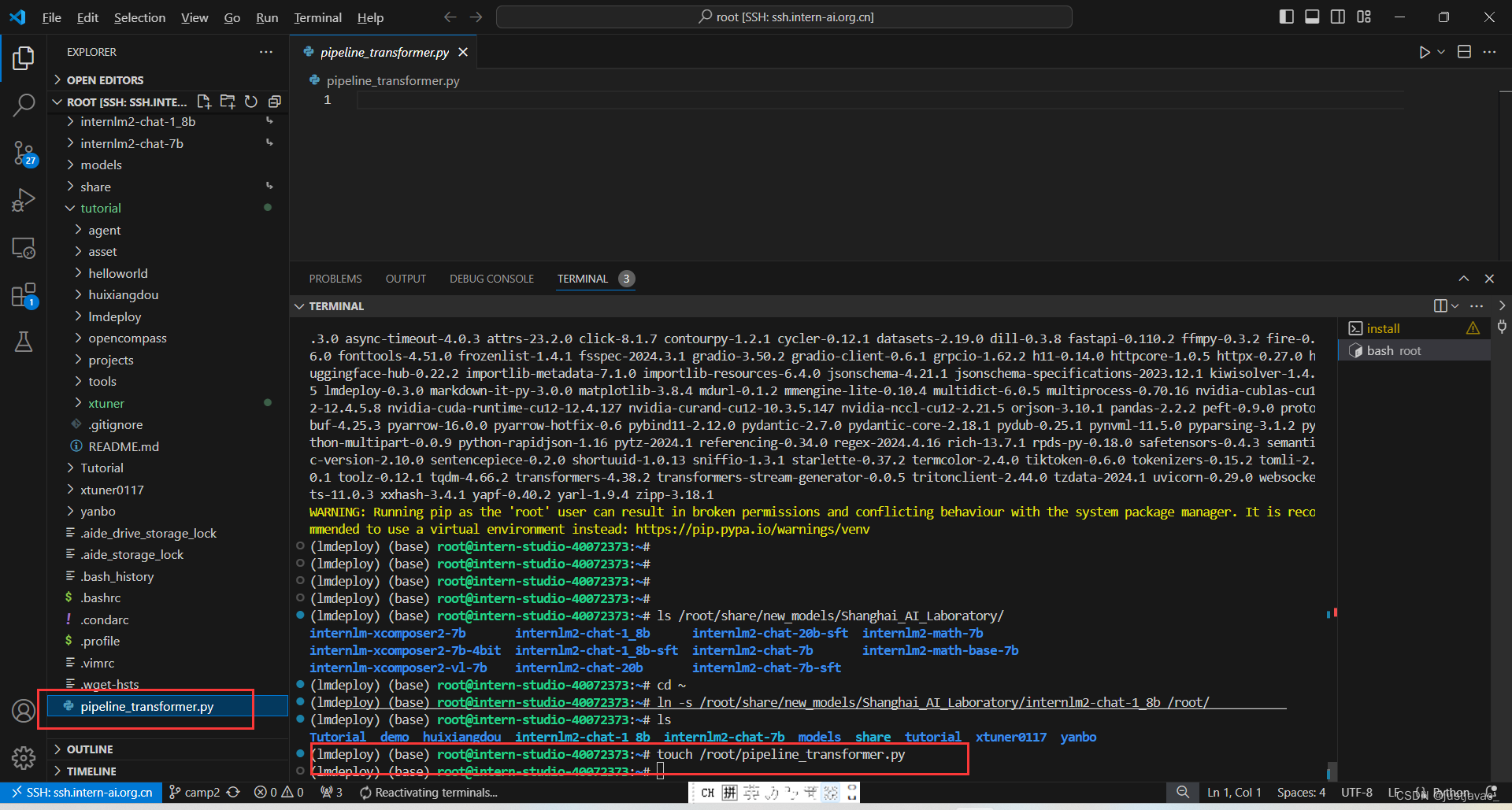Open the Remote Explorer view
Screen dimensions: 1512x810
coord(24,248)
